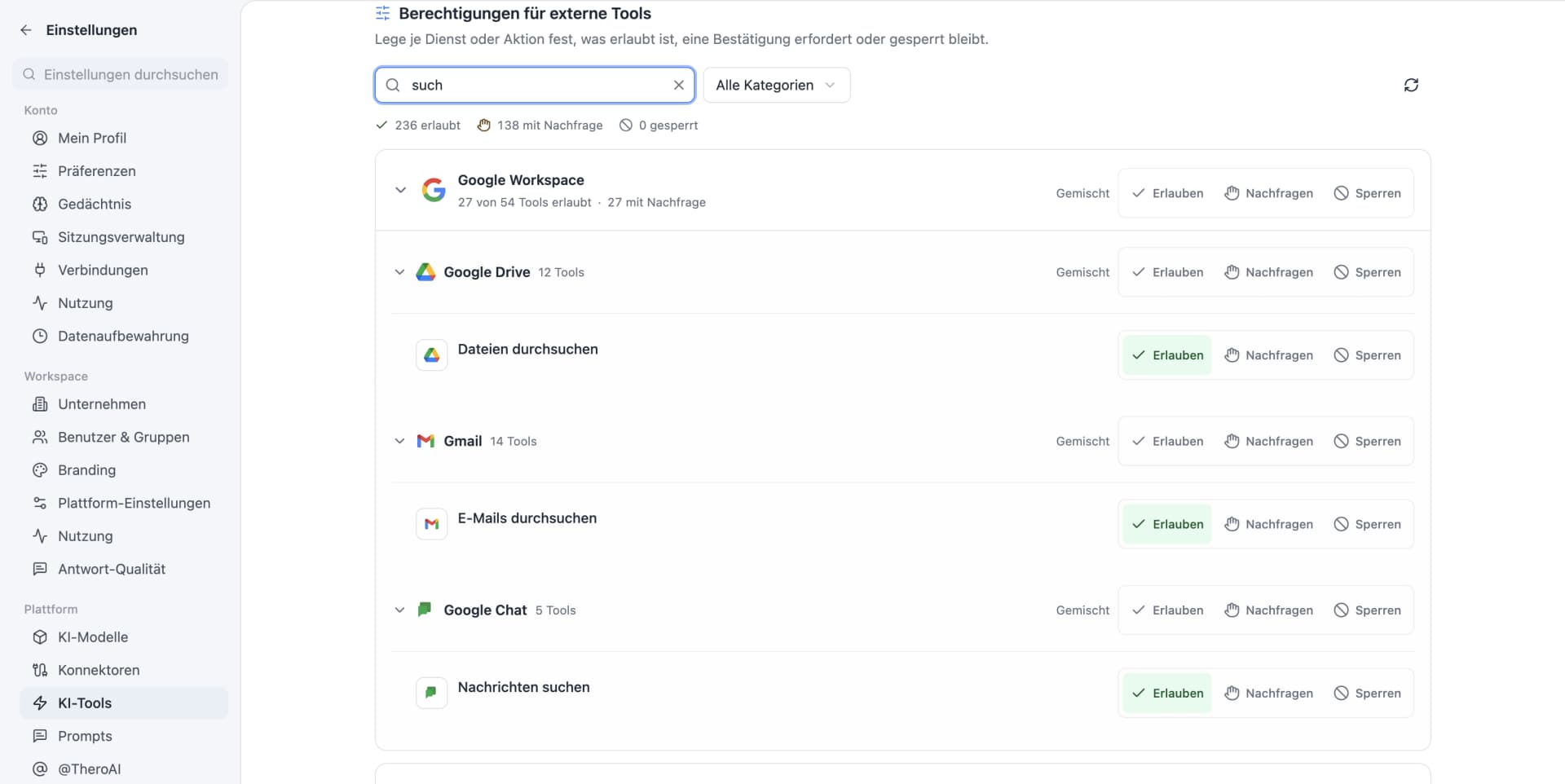This screenshot has width=1565, height=784.
Task: Click the Google Workspace logo icon
Action: pos(434,190)
